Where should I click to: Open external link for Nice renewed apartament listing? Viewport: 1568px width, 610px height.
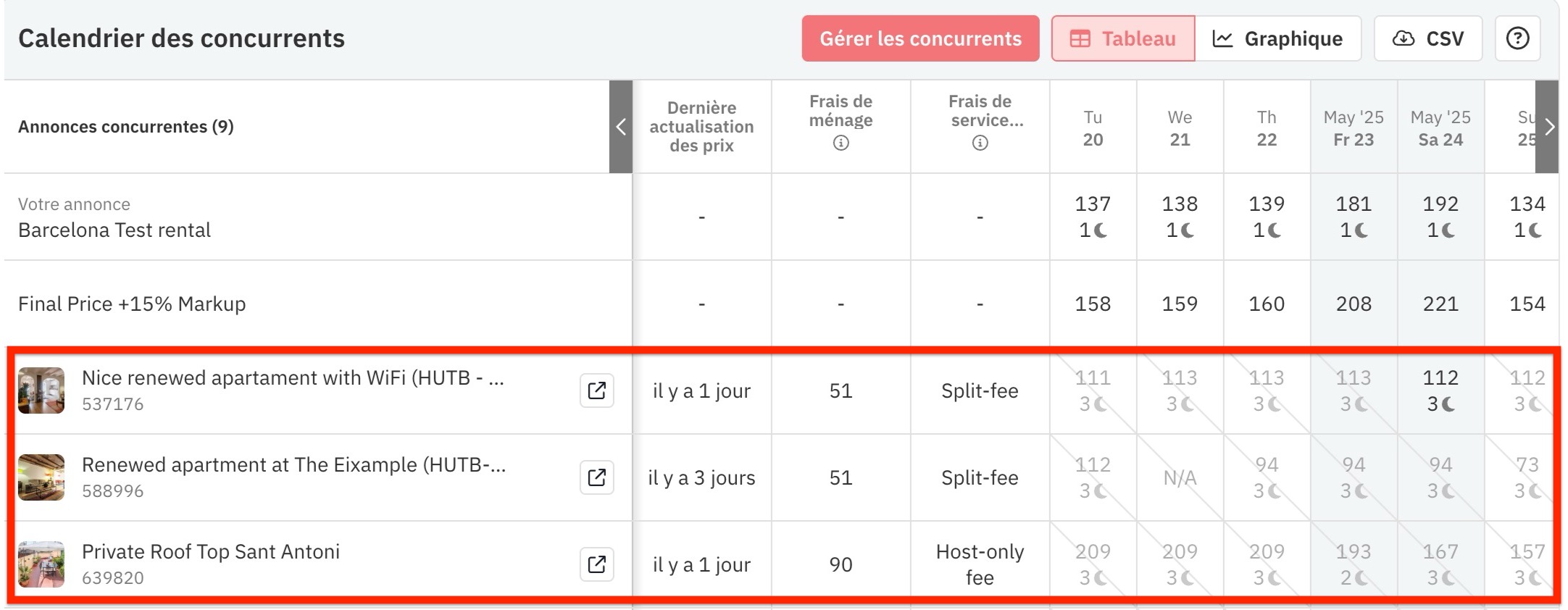(x=597, y=390)
